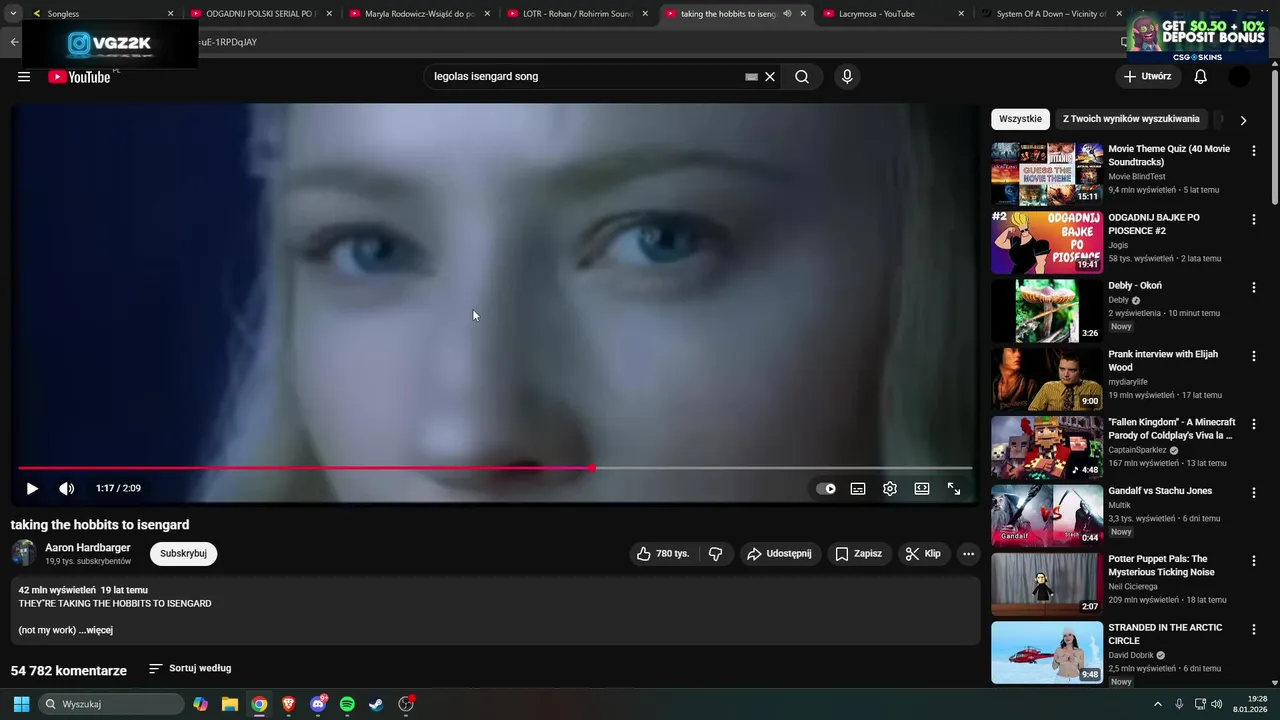Mute the video volume
The width and height of the screenshot is (1280, 720).
click(66, 489)
